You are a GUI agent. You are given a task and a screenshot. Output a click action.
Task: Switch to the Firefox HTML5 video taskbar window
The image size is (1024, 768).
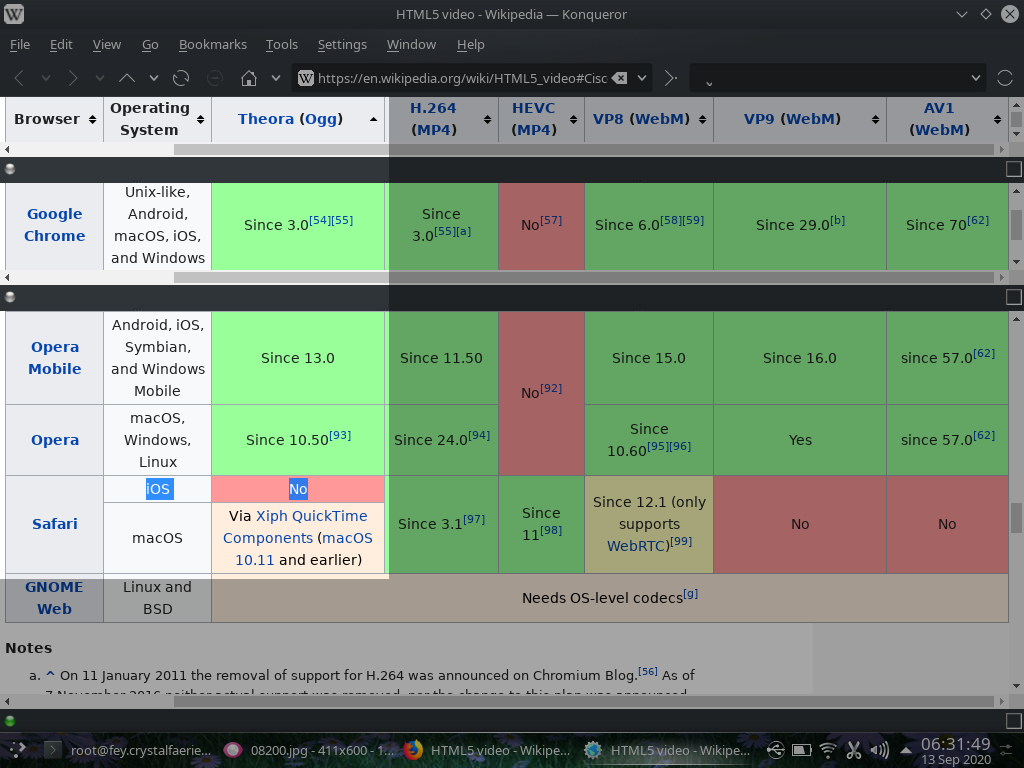(x=487, y=750)
